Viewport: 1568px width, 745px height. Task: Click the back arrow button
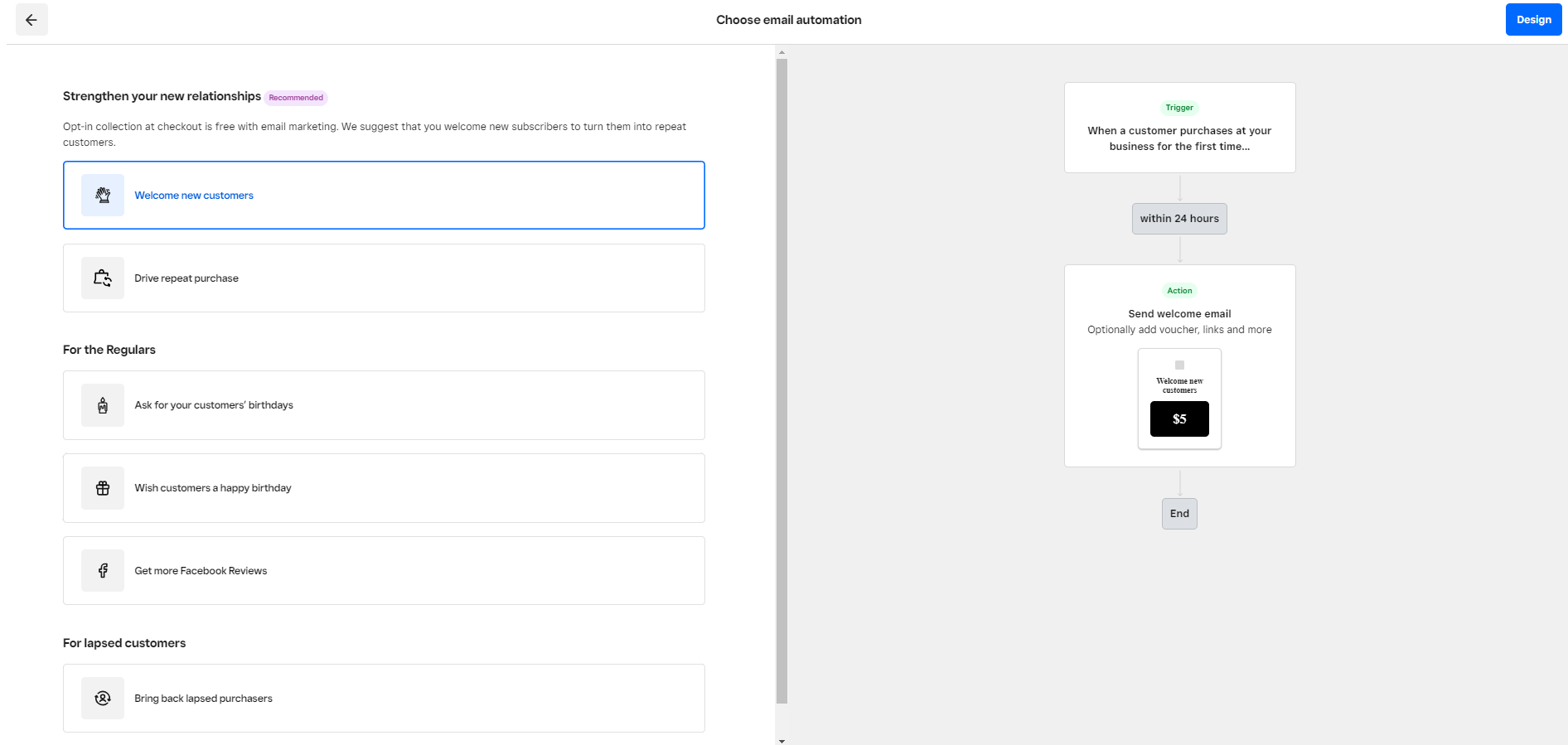click(x=31, y=20)
